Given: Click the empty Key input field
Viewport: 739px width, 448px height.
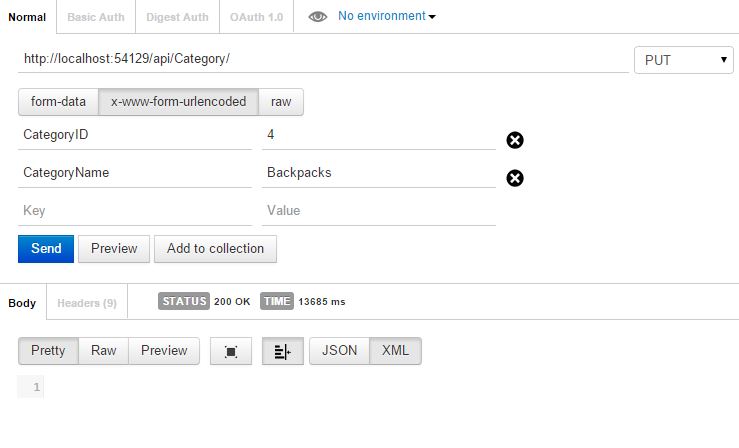Looking at the screenshot, I should (135, 211).
